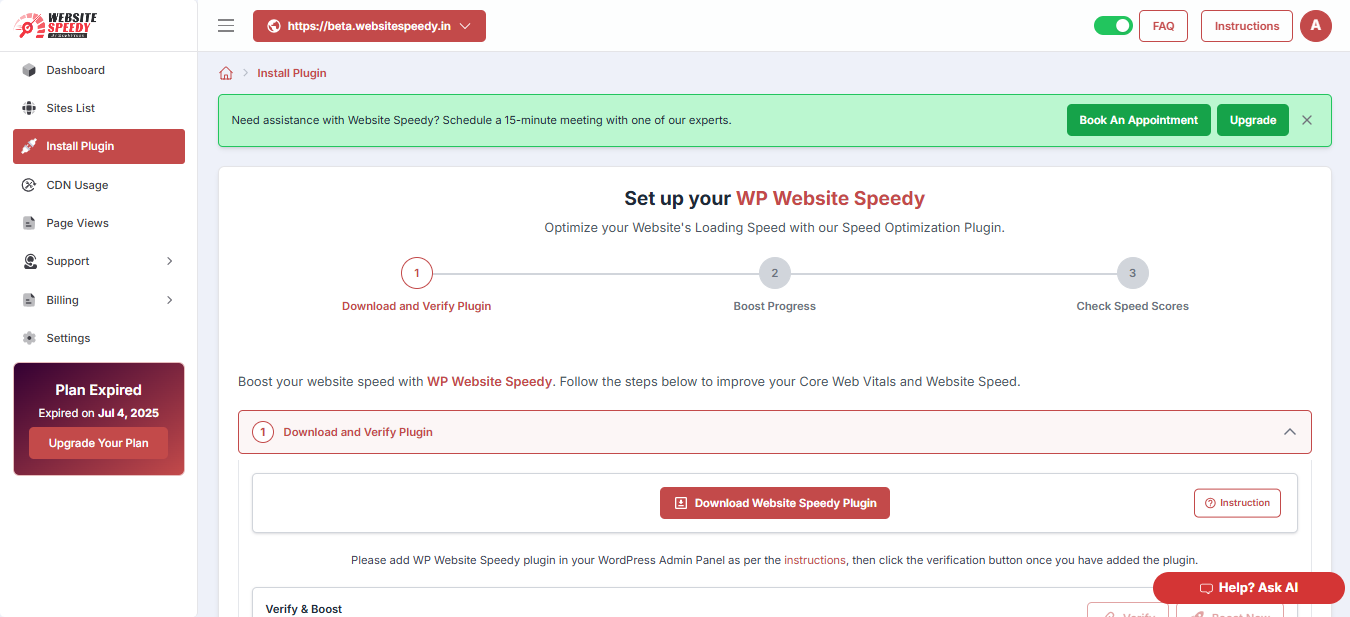Click Boost Progress step label
This screenshot has width=1350, height=617.
[775, 306]
